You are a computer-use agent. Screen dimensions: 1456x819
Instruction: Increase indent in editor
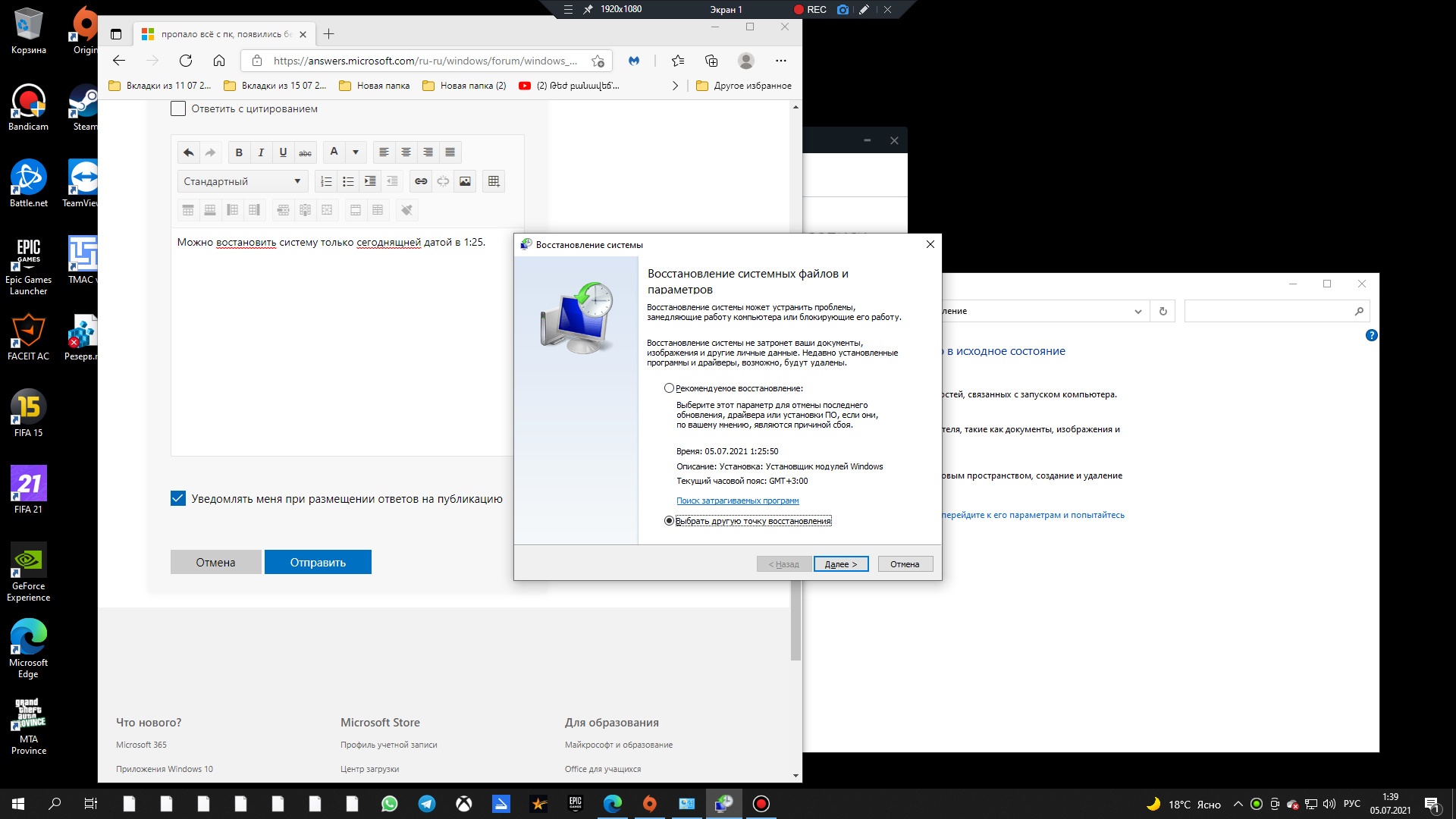tap(370, 181)
